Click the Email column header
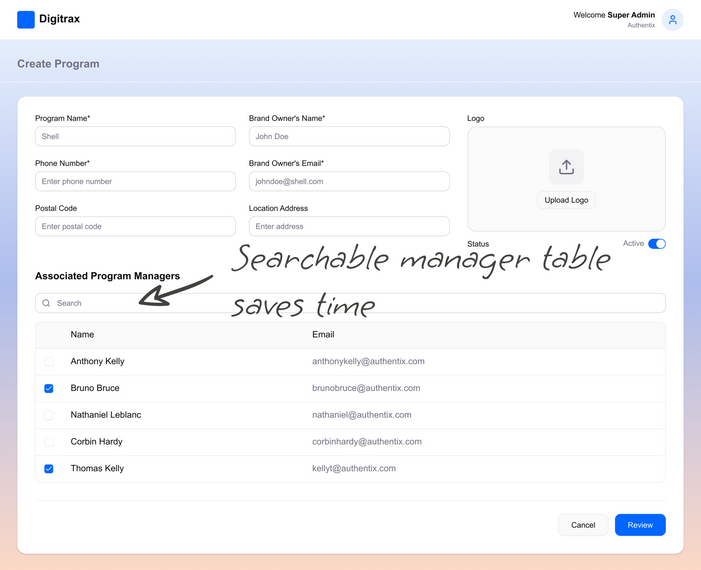The height and width of the screenshot is (570, 701). 323,334
